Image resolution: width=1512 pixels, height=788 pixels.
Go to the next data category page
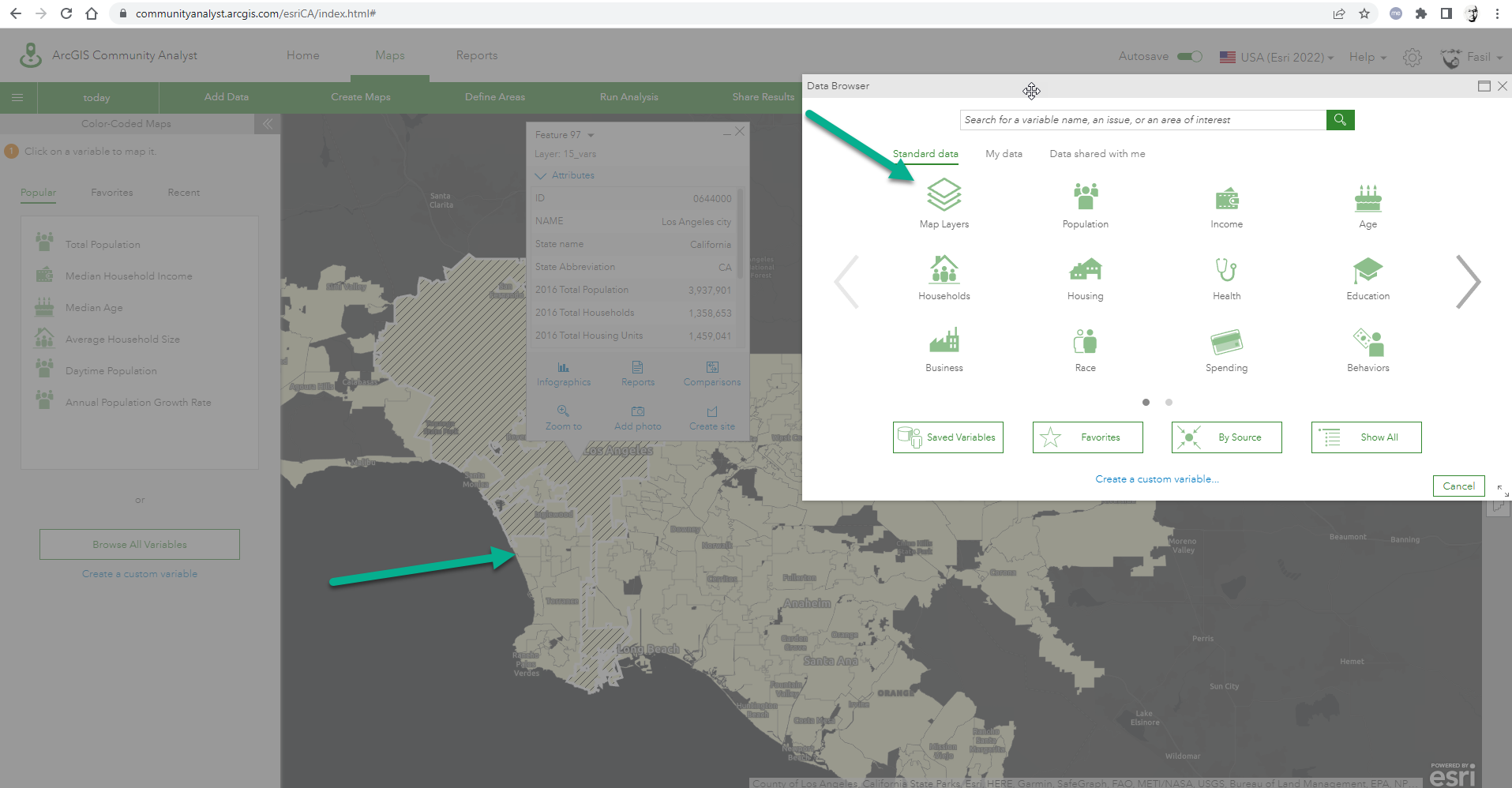(x=1467, y=281)
